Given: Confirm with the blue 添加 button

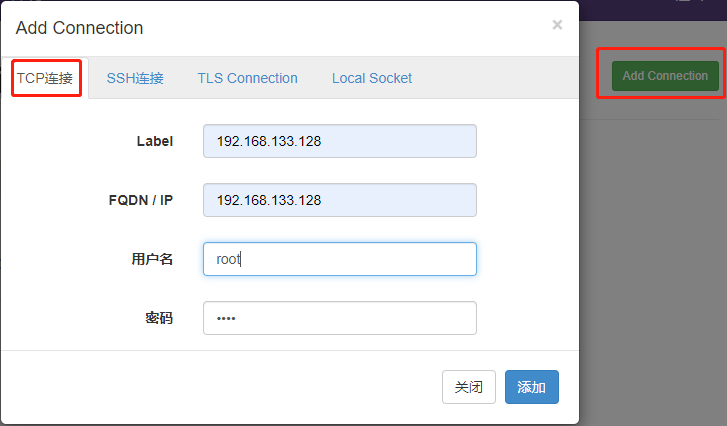Looking at the screenshot, I should point(531,387).
